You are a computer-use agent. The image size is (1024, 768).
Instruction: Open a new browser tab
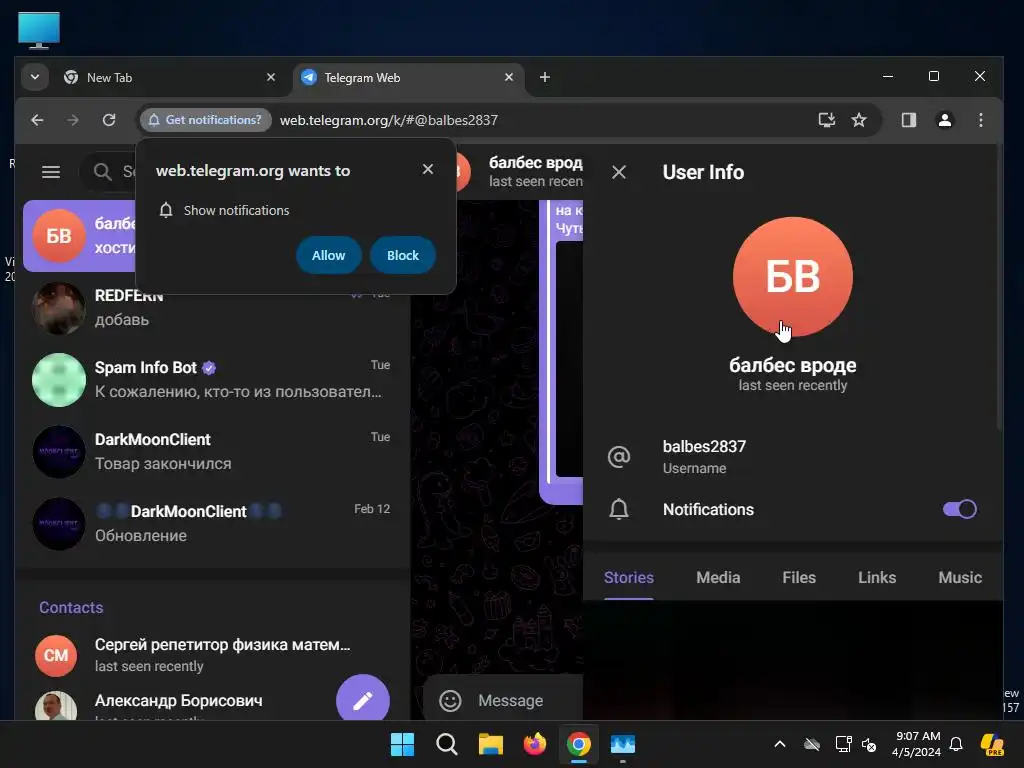[545, 77]
